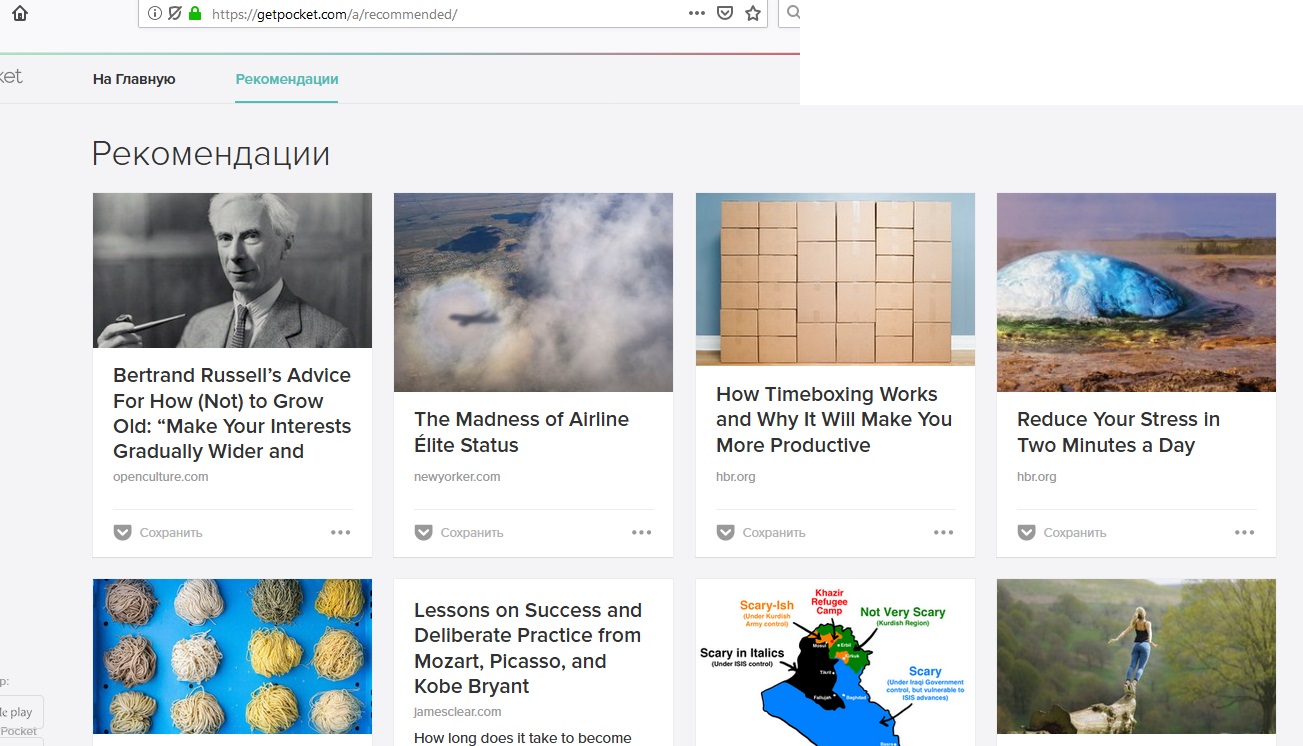Click Сохранить on the Timeboxing card
Screen dimensions: 1303x746
[x=774, y=533]
